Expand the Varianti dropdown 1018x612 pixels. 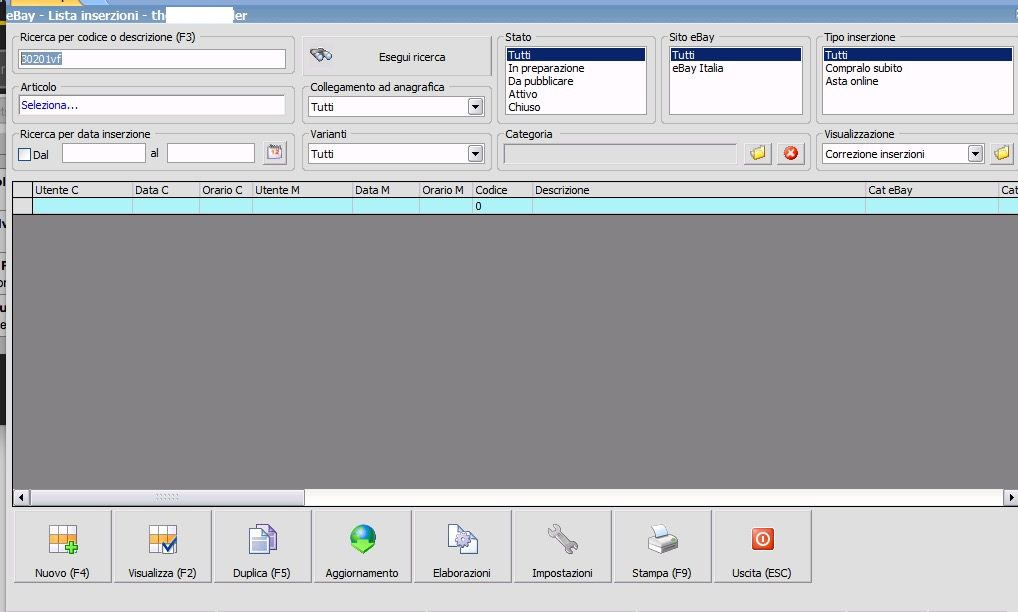[x=475, y=154]
